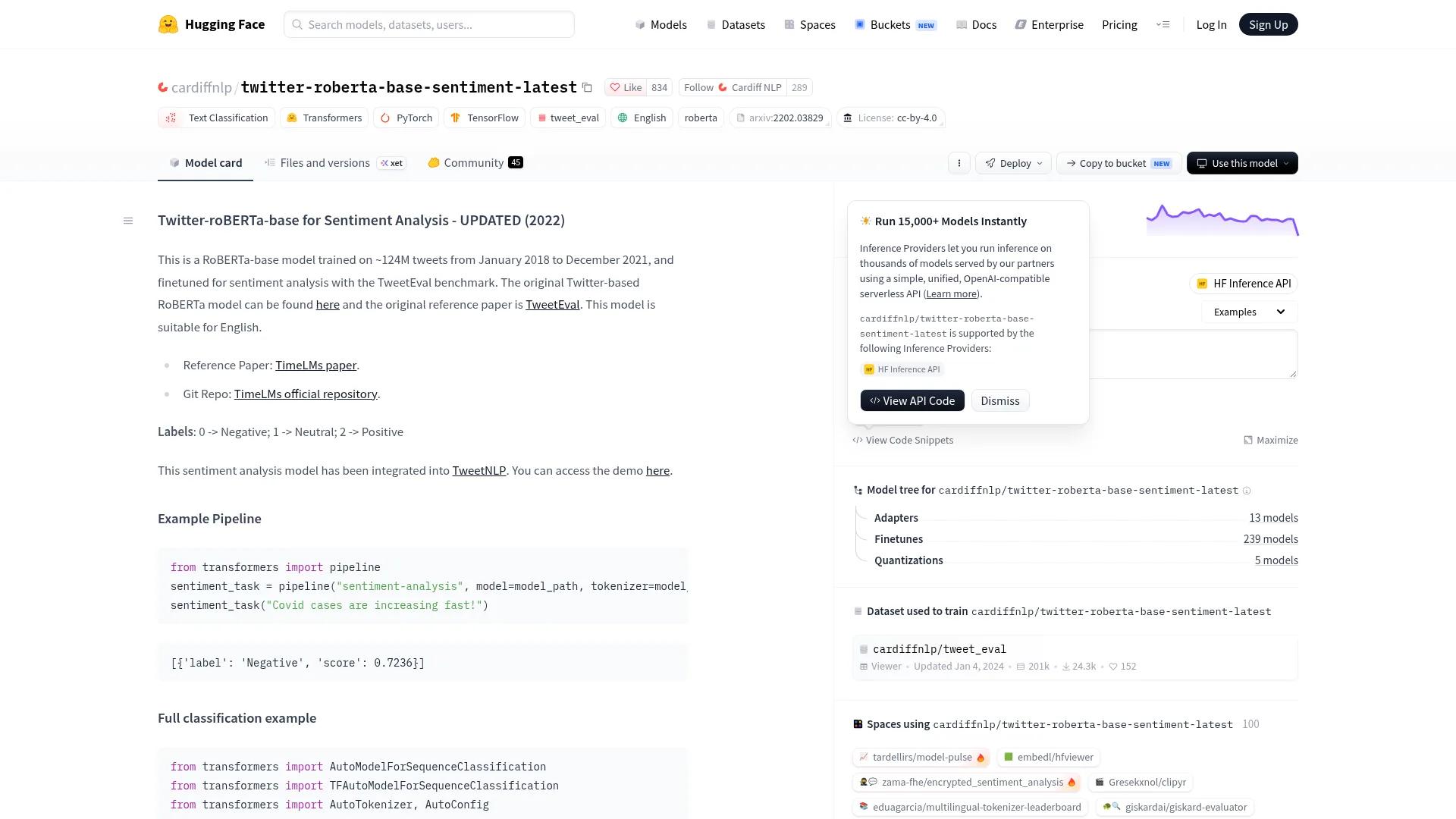Open the three-dot more options button
Screen dimensions: 1456x819
coord(959,163)
